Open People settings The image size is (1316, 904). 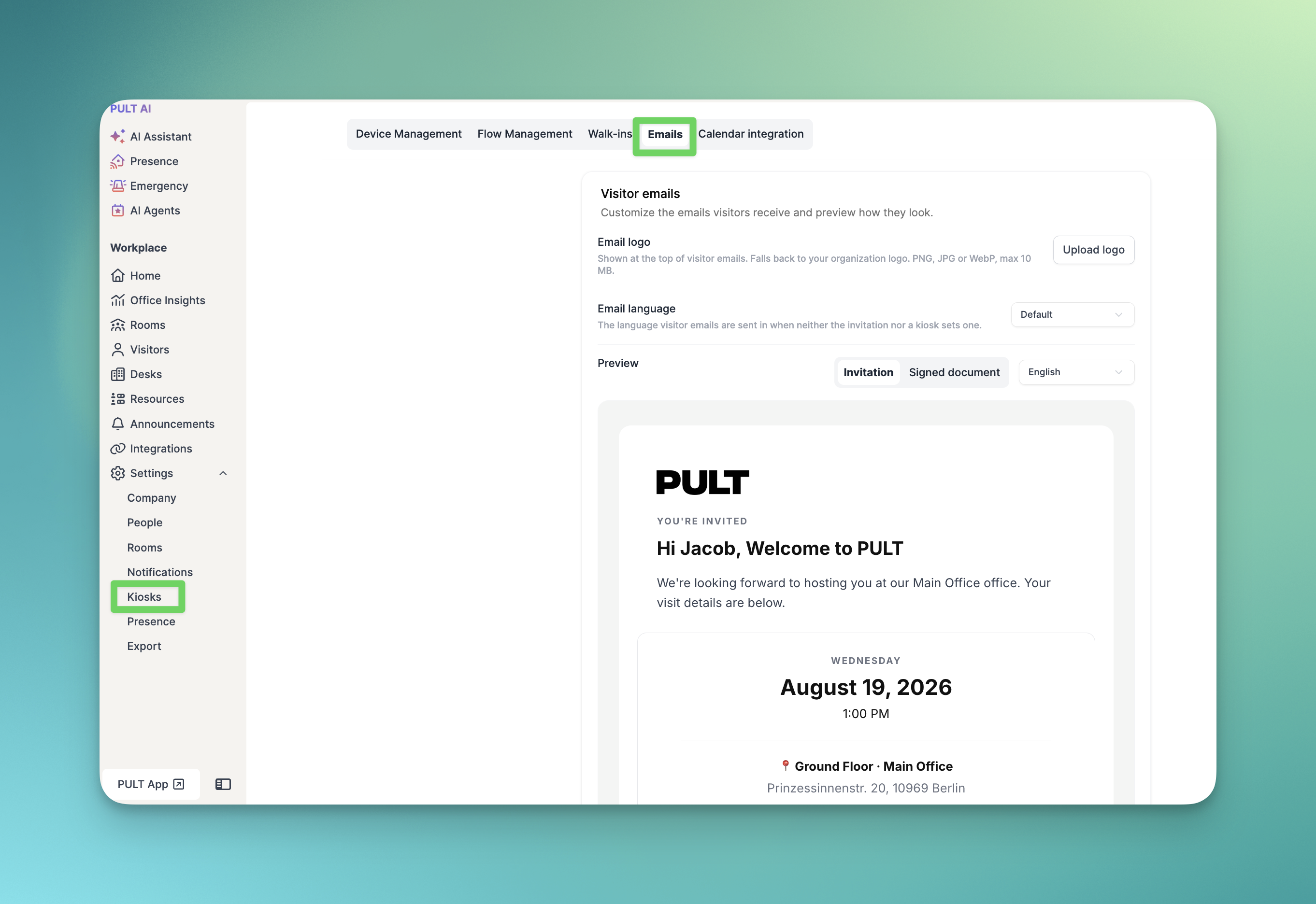tap(144, 522)
